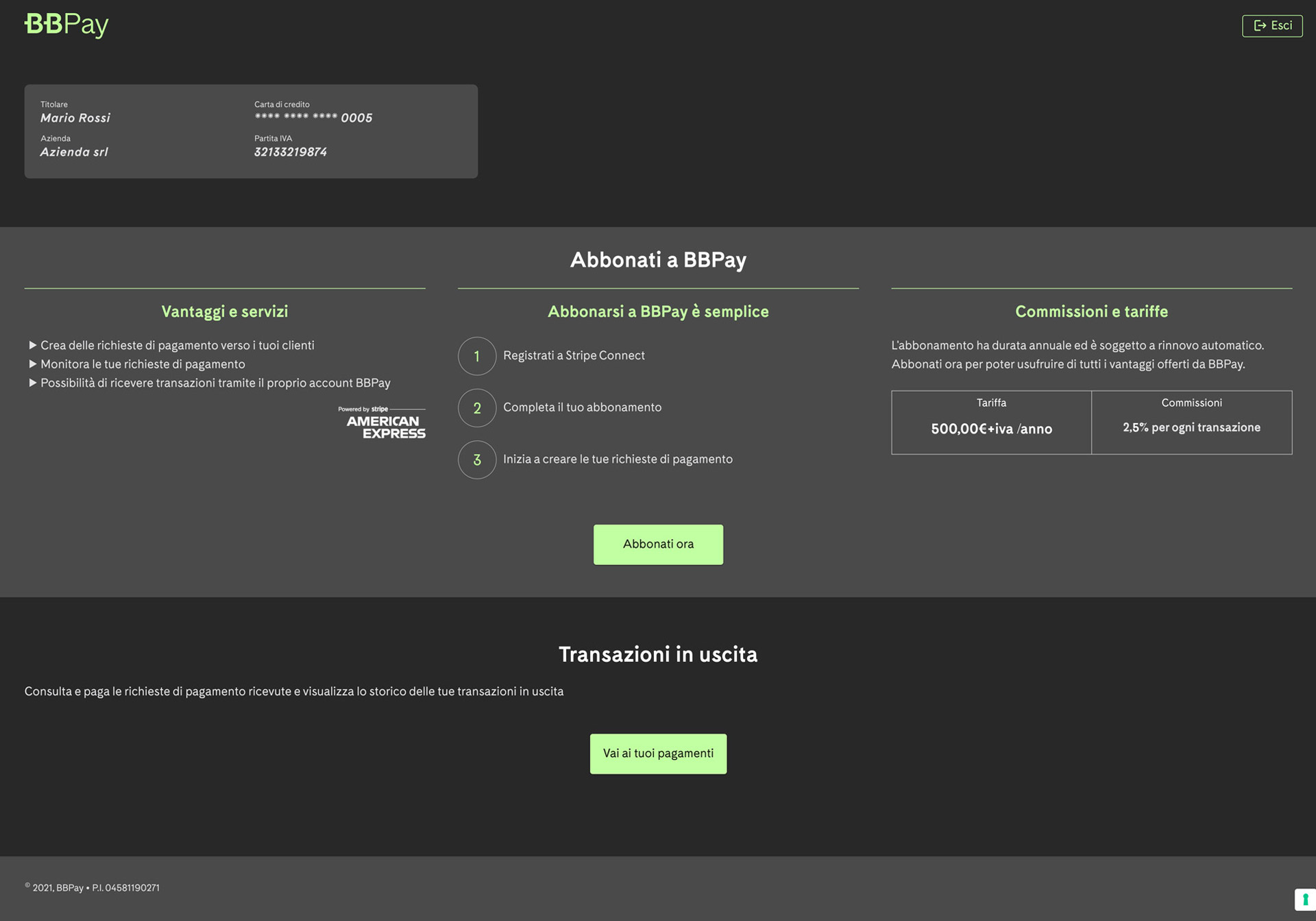The image size is (1316, 921).
Task: Click the Vantaggi e servizi heading
Action: 225,311
